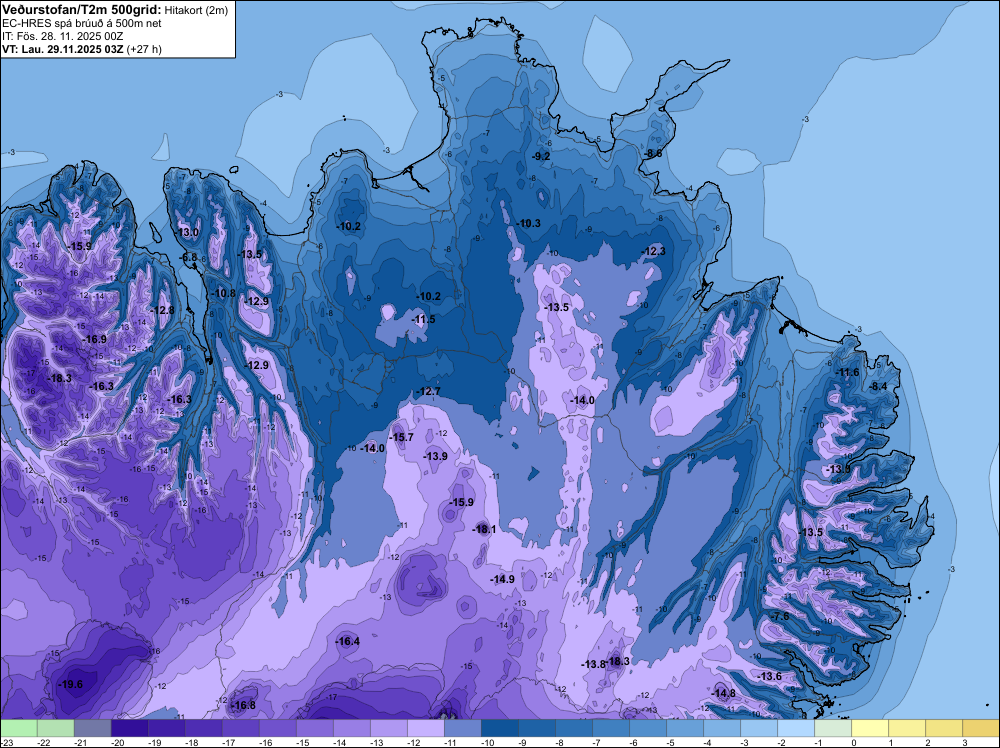Select the -8.6 temperature reading
The width and height of the screenshot is (1000, 748).
[x=653, y=153]
